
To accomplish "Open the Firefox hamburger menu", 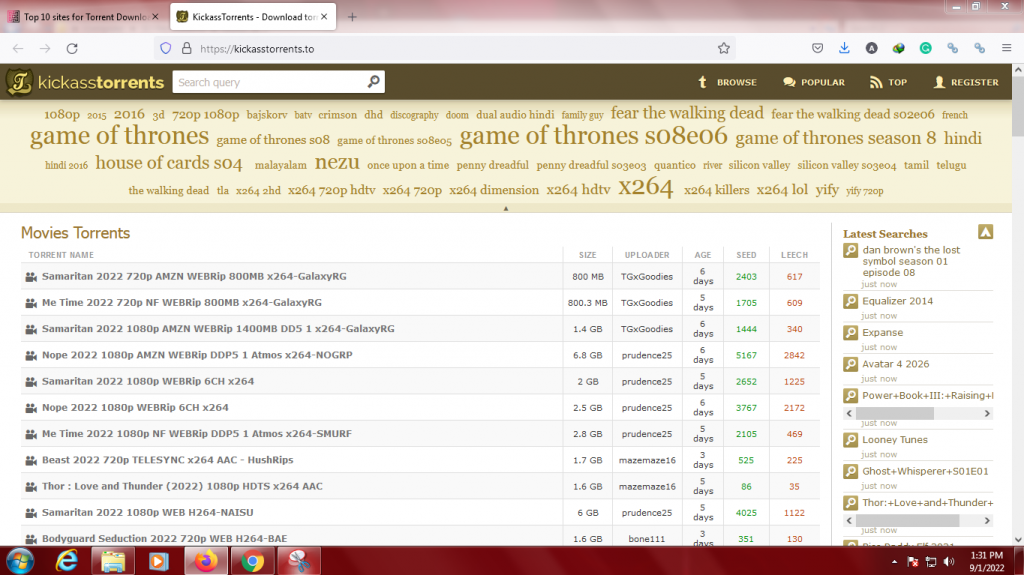I will [1006, 48].
